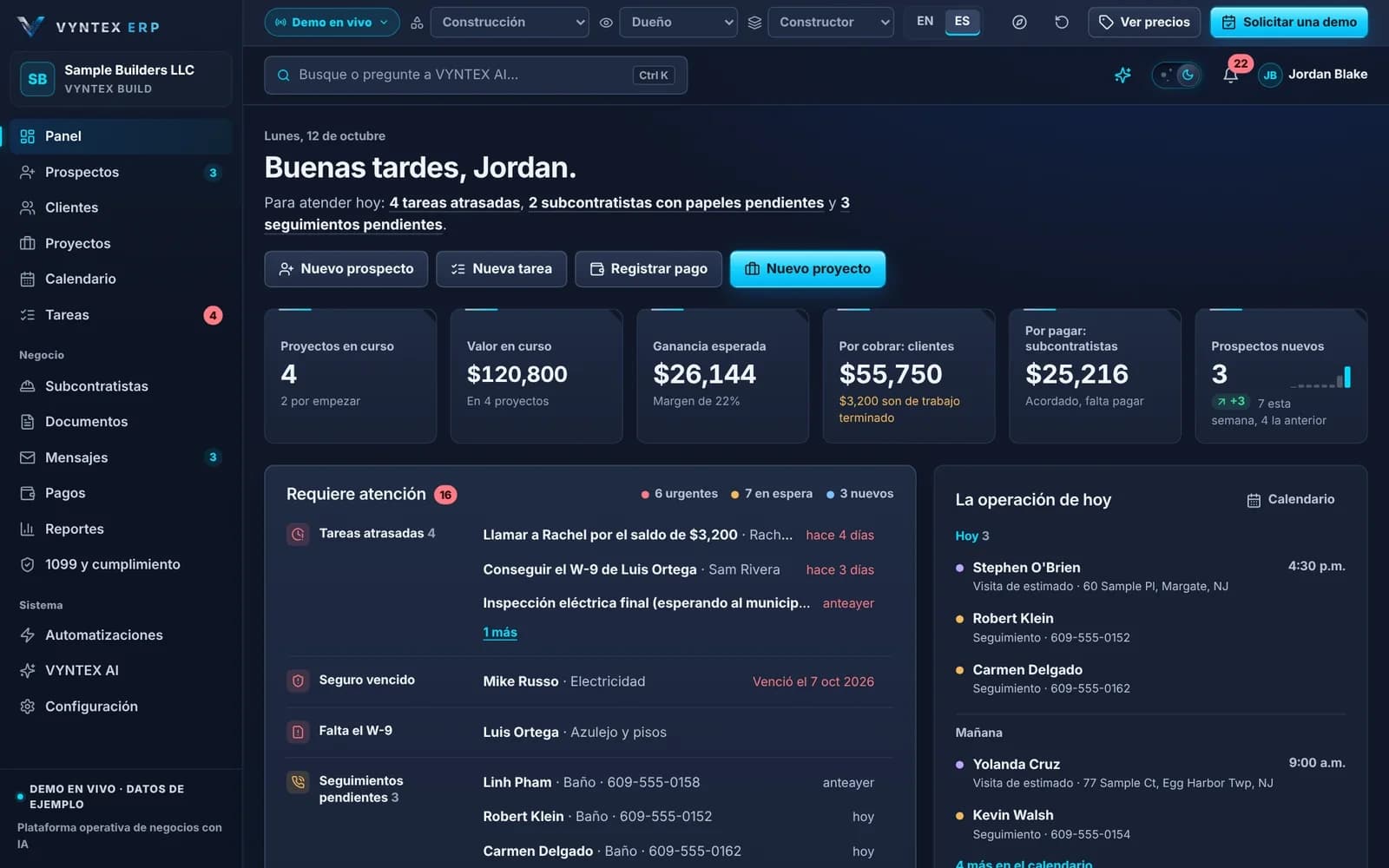Click the VYNTEX ERP logo
The image size is (1389, 868).
pyautogui.click(x=88, y=26)
